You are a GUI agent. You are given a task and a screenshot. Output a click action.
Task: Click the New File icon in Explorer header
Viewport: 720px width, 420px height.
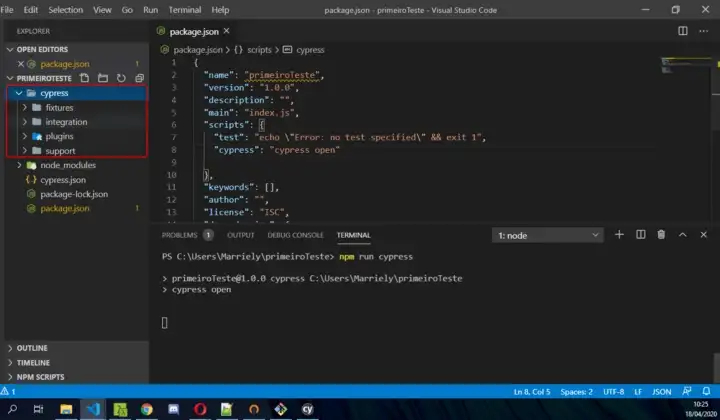85,78
